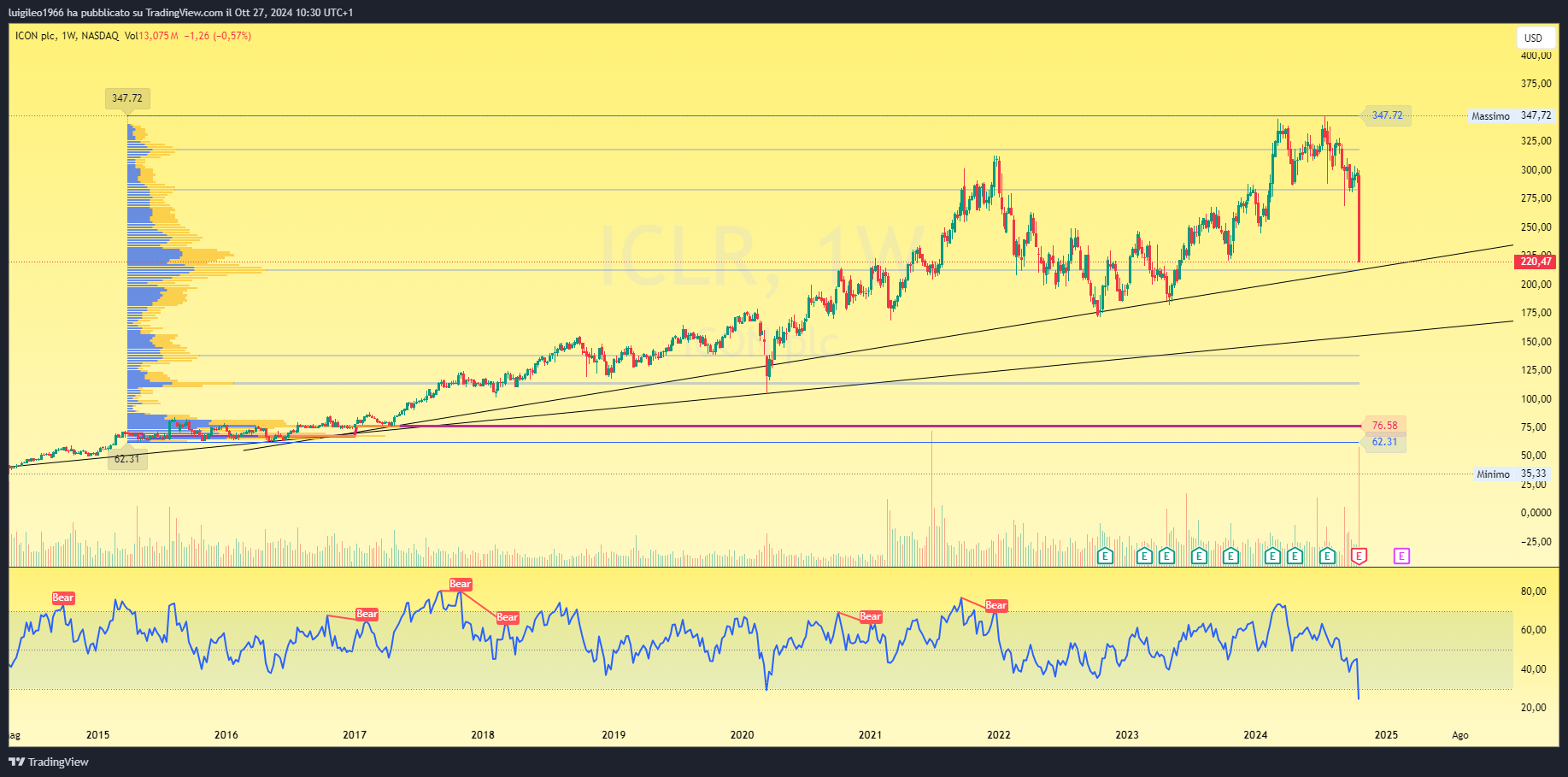Click the publication info header text
This screenshot has height=777, width=1568.
tap(180, 12)
